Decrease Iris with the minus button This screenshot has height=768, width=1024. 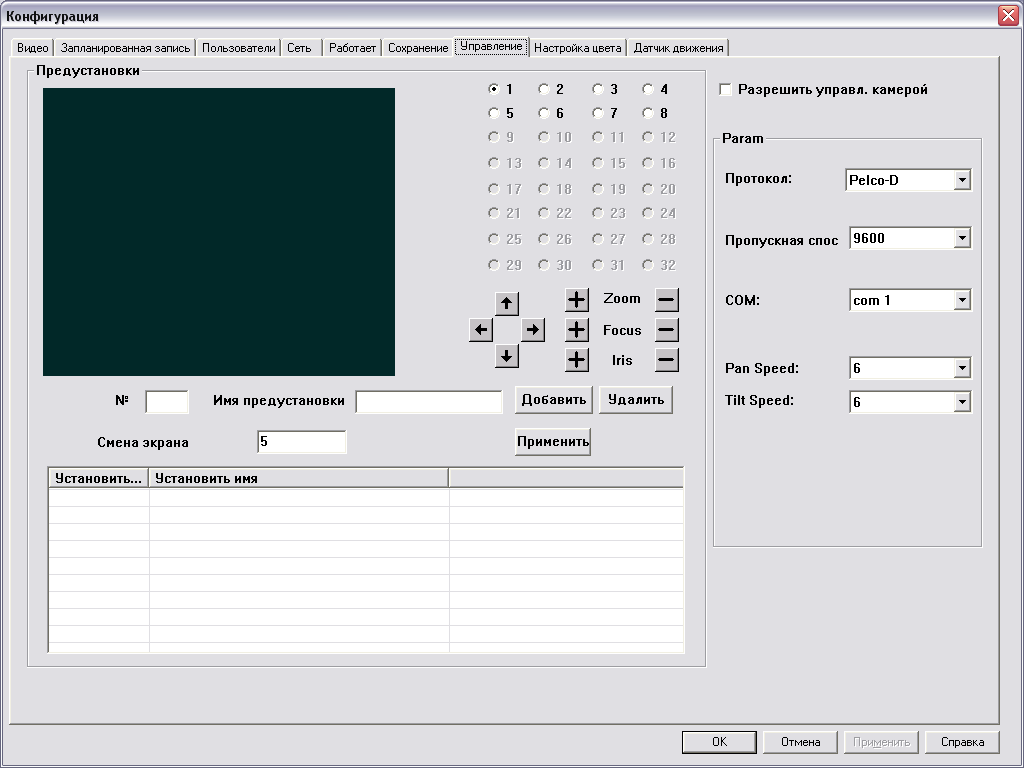point(667,360)
